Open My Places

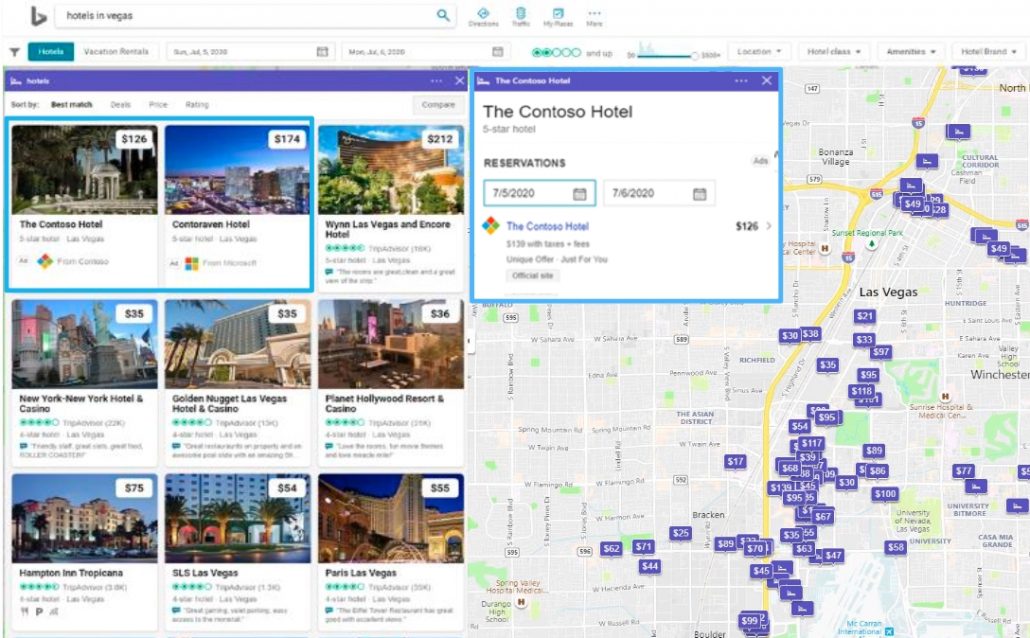point(558,16)
